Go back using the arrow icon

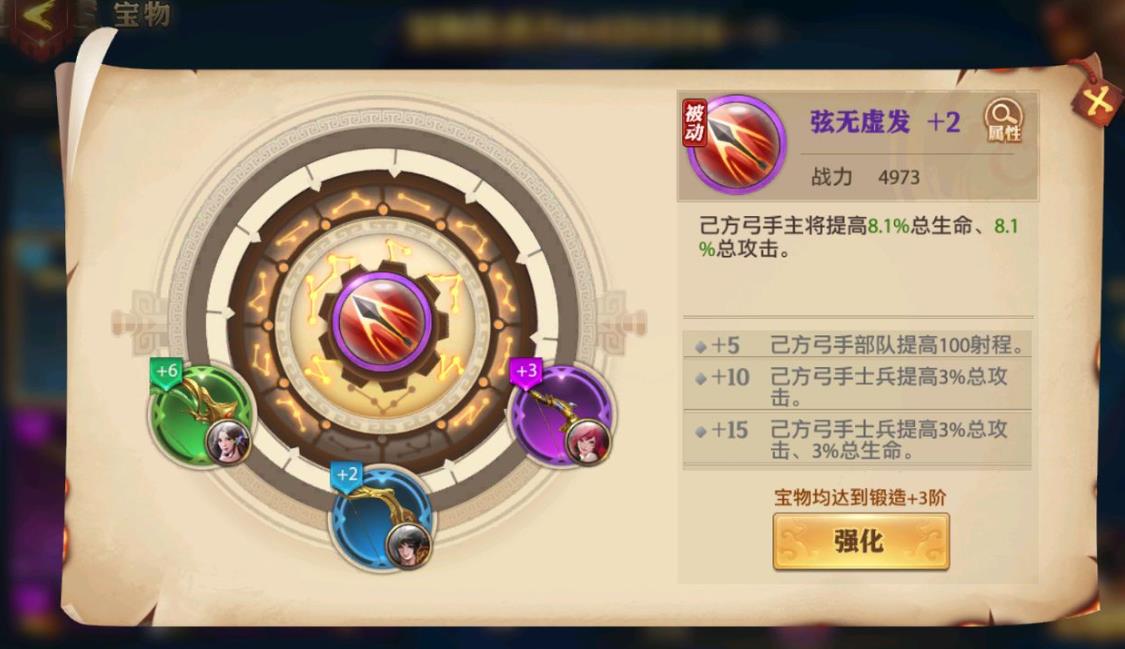coord(39,20)
